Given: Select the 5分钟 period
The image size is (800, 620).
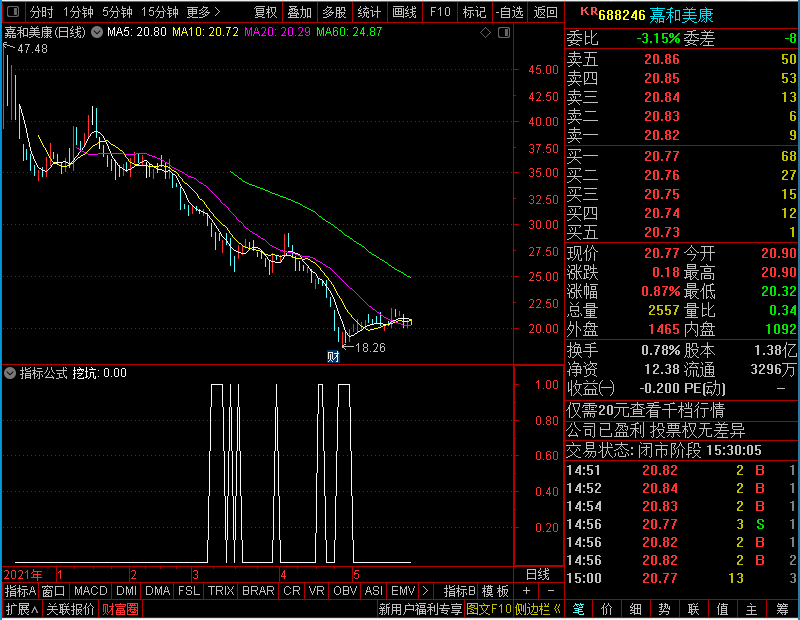Looking at the screenshot, I should 117,12.
